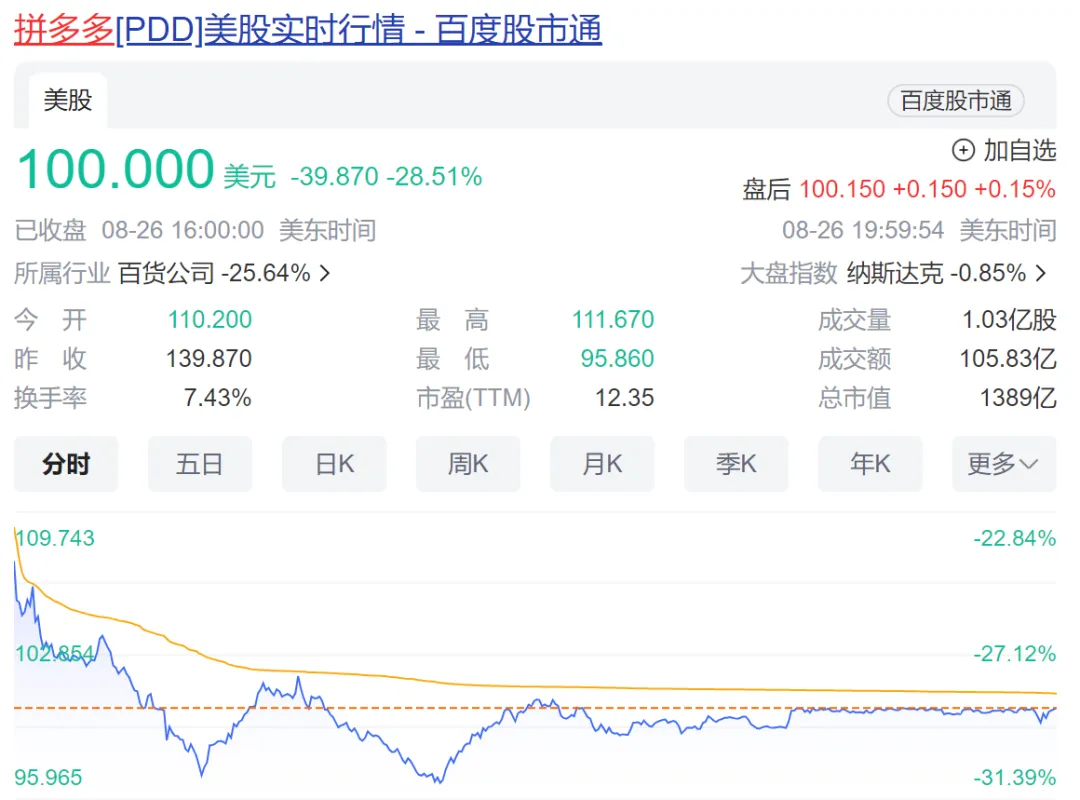Click the chart axis label -27.12%
This screenshot has width=1080, height=800.
(x=1015, y=654)
